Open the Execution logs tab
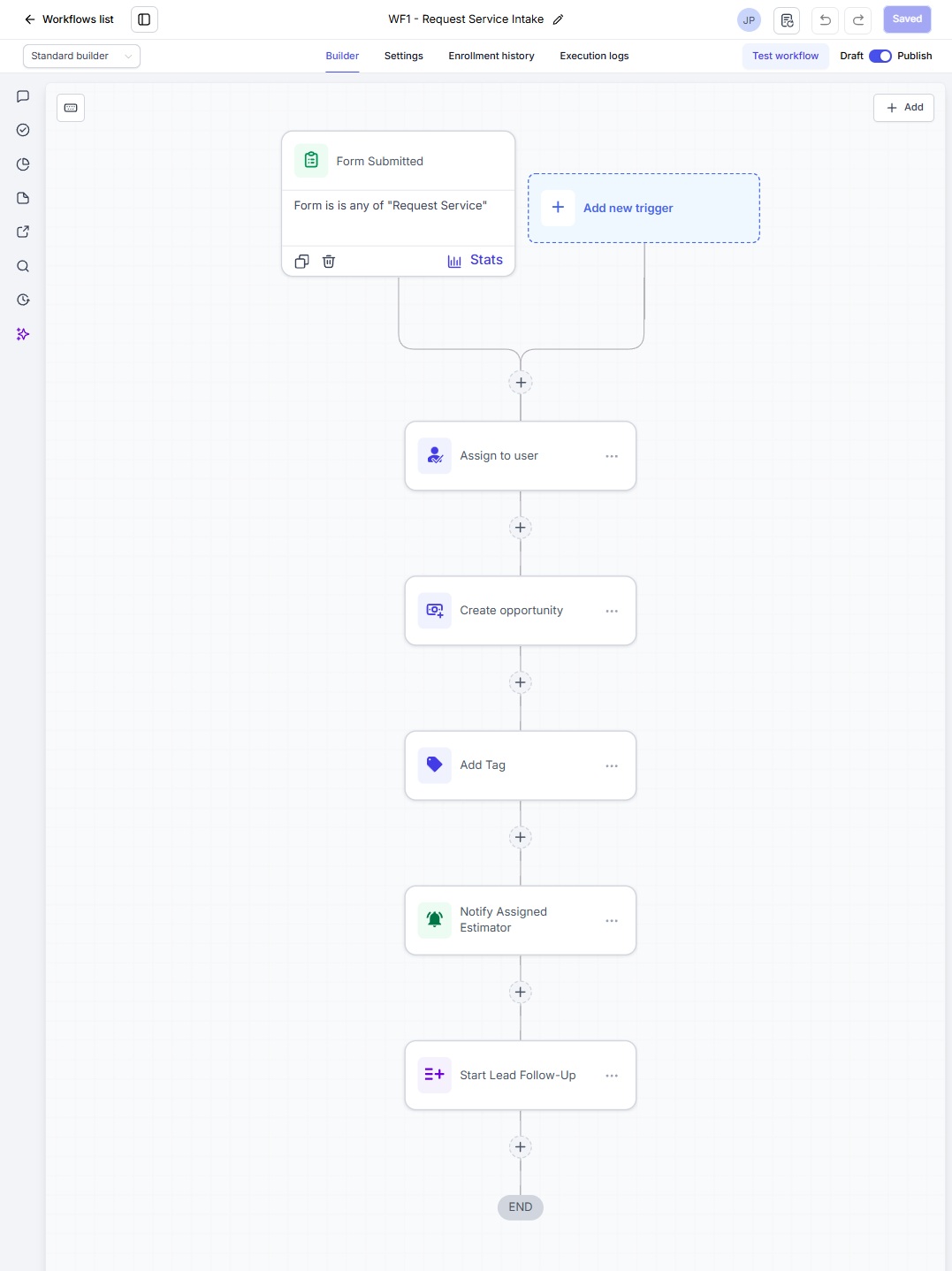Screen dimensions: 952x1271 point(594,56)
